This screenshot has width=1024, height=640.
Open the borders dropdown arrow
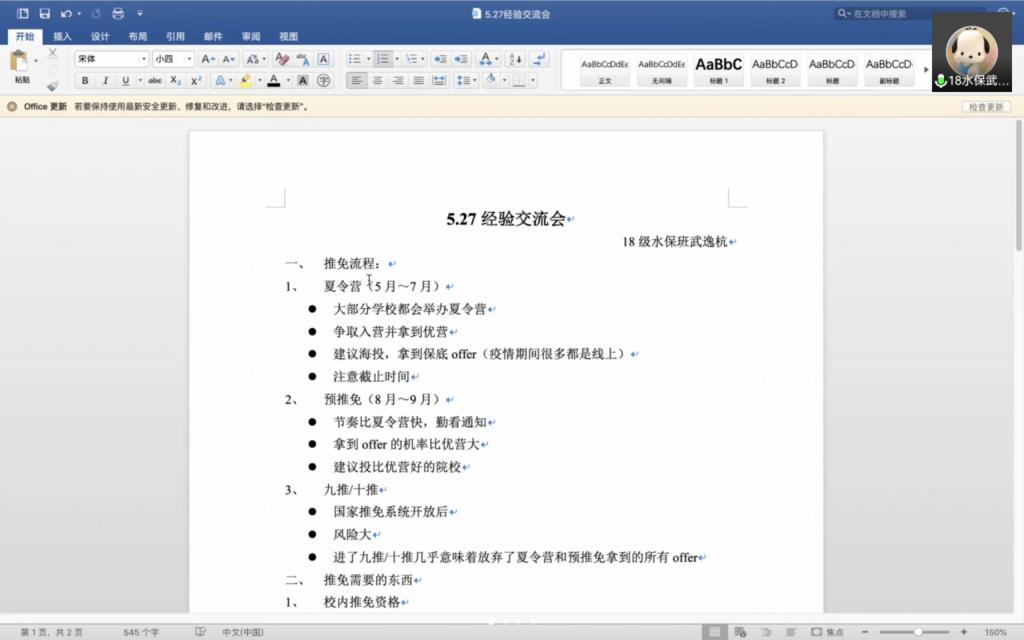pyautogui.click(x=533, y=80)
